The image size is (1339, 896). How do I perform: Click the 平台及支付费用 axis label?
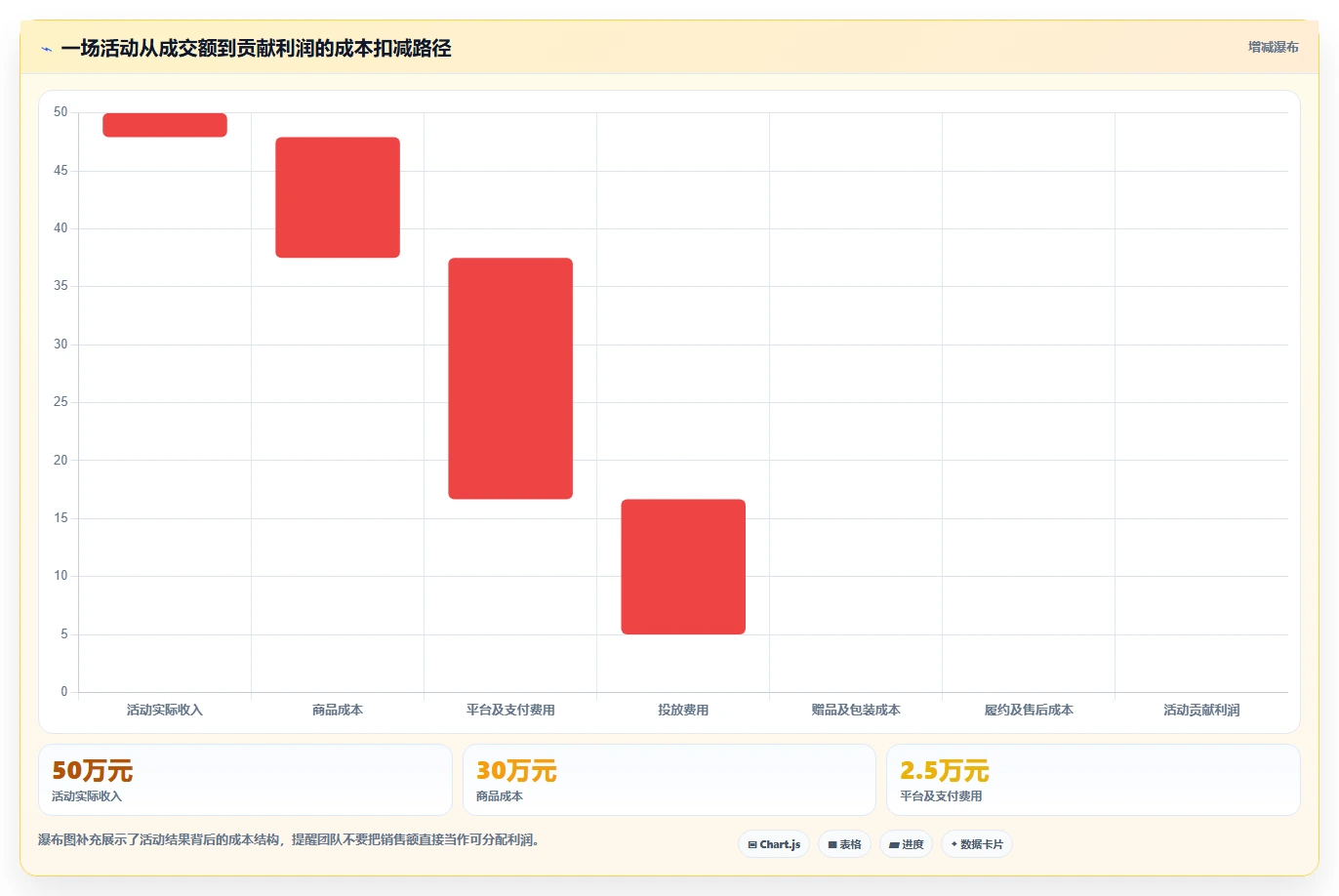(x=510, y=711)
